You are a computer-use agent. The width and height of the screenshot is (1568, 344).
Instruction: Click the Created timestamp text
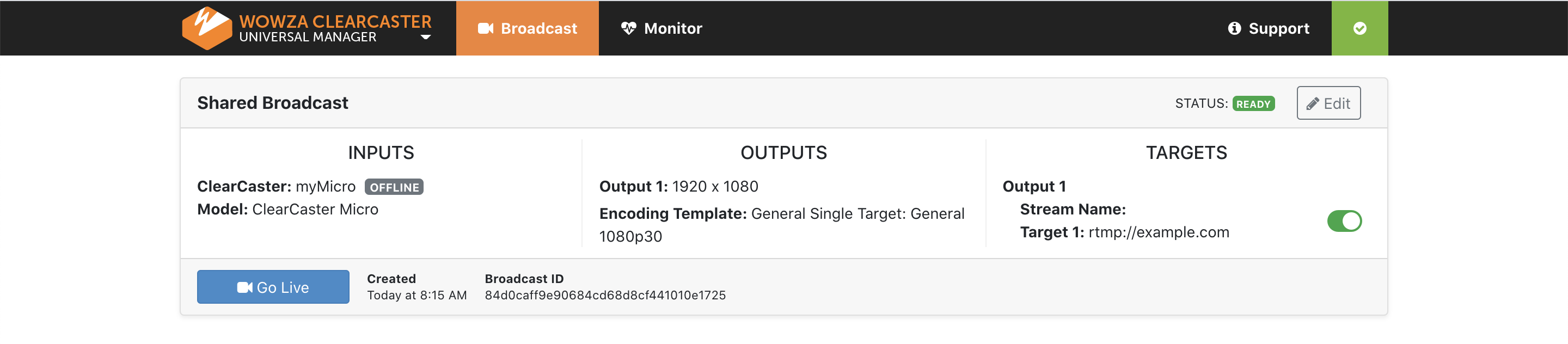(x=416, y=296)
